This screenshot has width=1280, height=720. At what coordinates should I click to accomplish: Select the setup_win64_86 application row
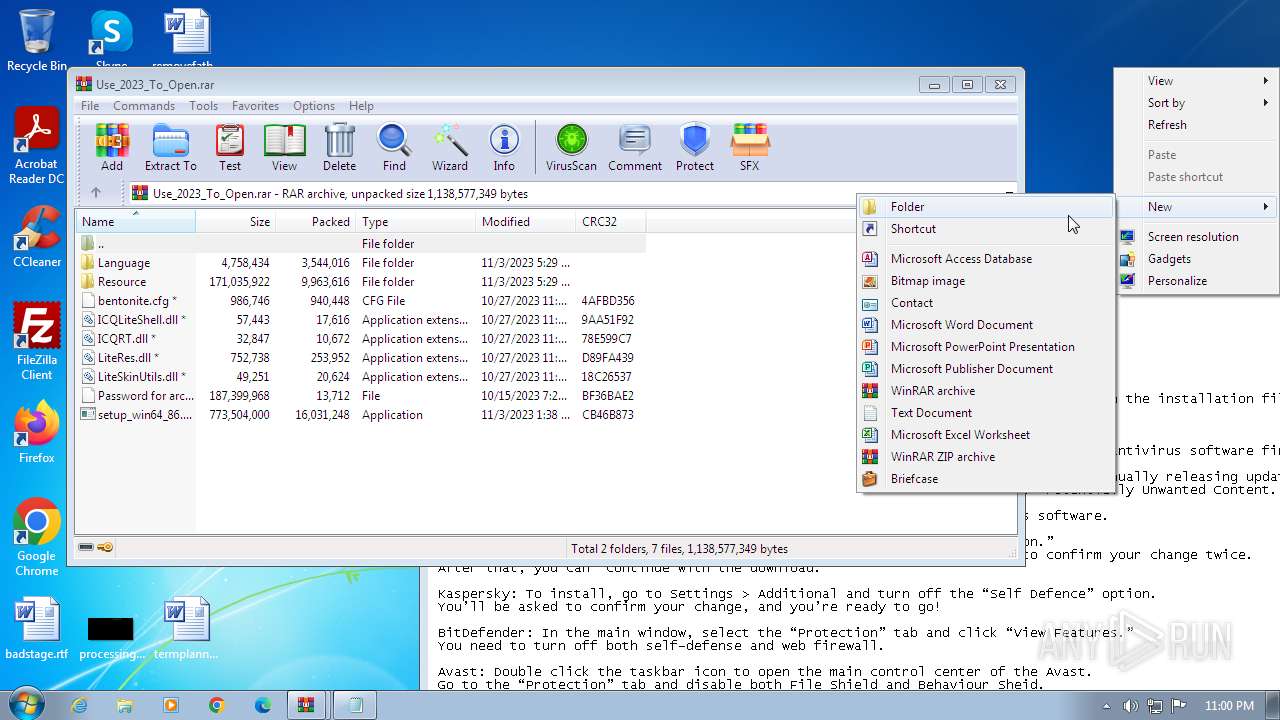(x=360, y=415)
